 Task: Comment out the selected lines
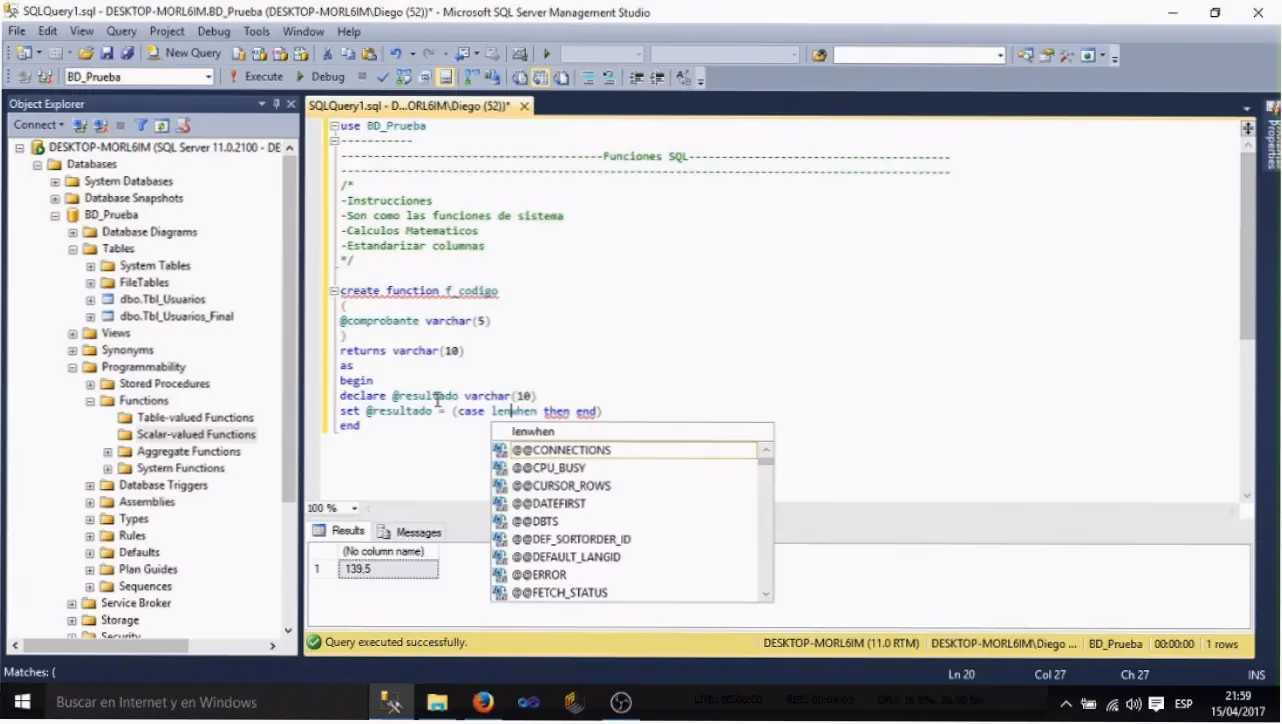tap(589, 77)
